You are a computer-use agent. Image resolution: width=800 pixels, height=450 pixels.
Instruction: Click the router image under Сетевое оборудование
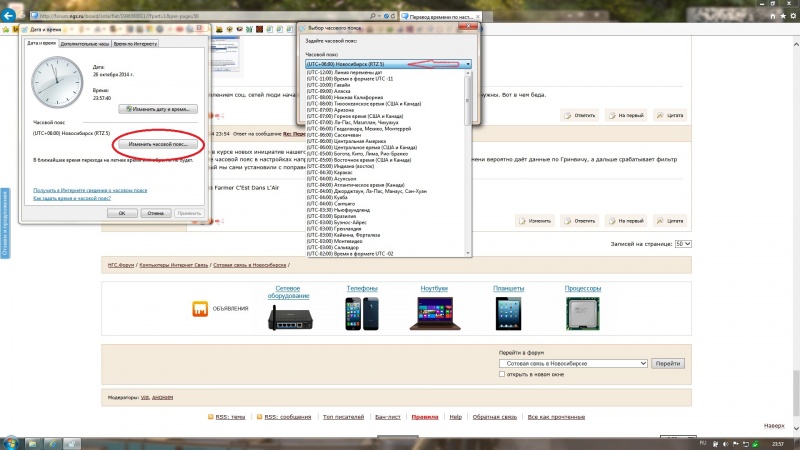[287, 316]
